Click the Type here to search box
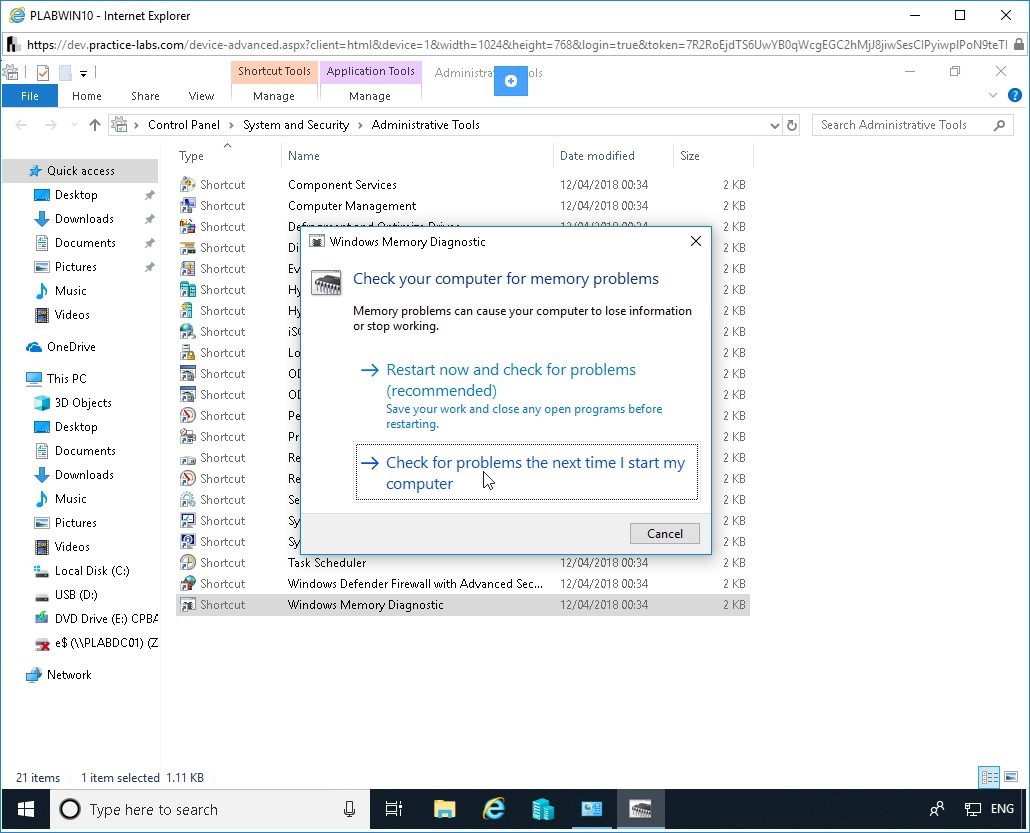 coord(210,809)
